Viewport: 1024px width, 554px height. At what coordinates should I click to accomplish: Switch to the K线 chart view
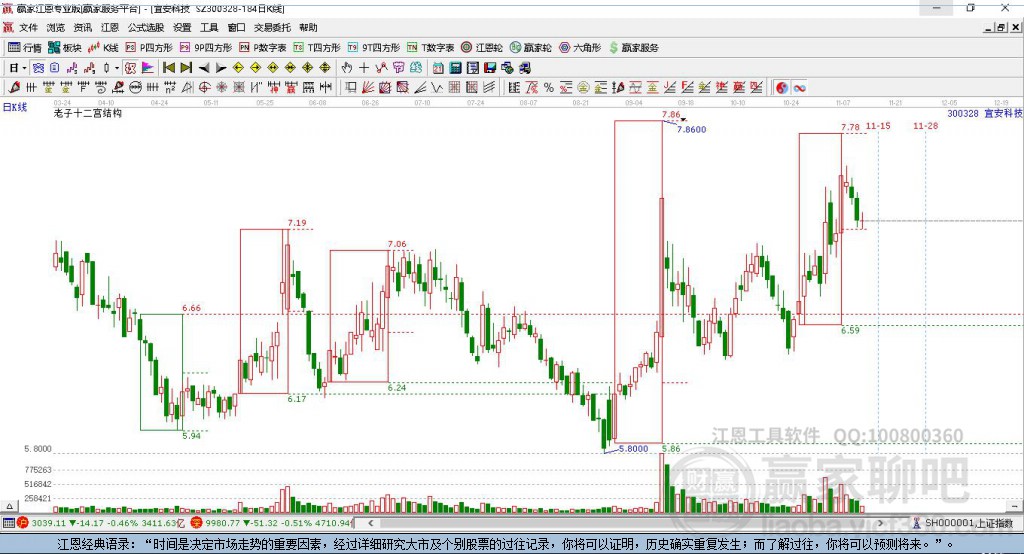coord(103,48)
